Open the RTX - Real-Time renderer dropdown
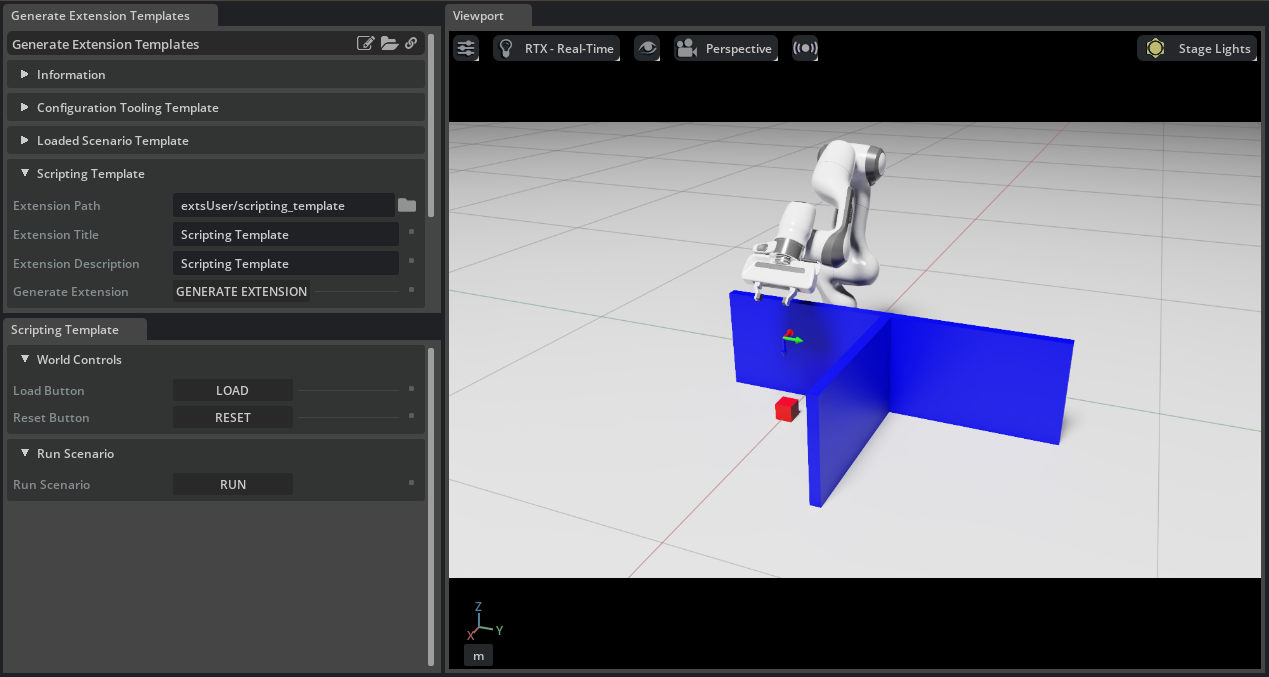This screenshot has height=677, width=1269. [557, 48]
